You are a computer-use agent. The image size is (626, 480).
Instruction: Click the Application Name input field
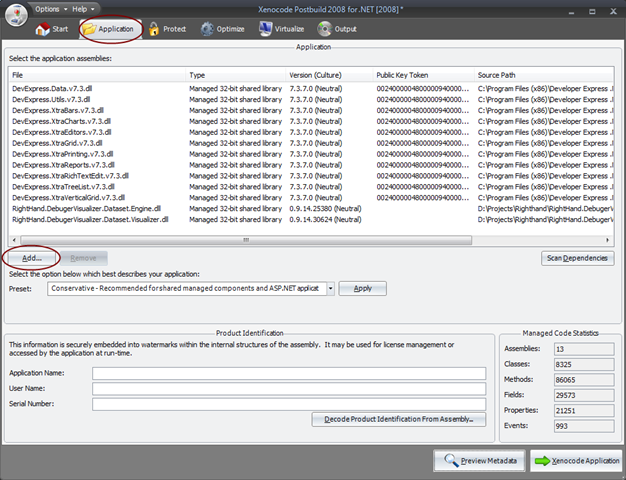pyautogui.click(x=289, y=373)
